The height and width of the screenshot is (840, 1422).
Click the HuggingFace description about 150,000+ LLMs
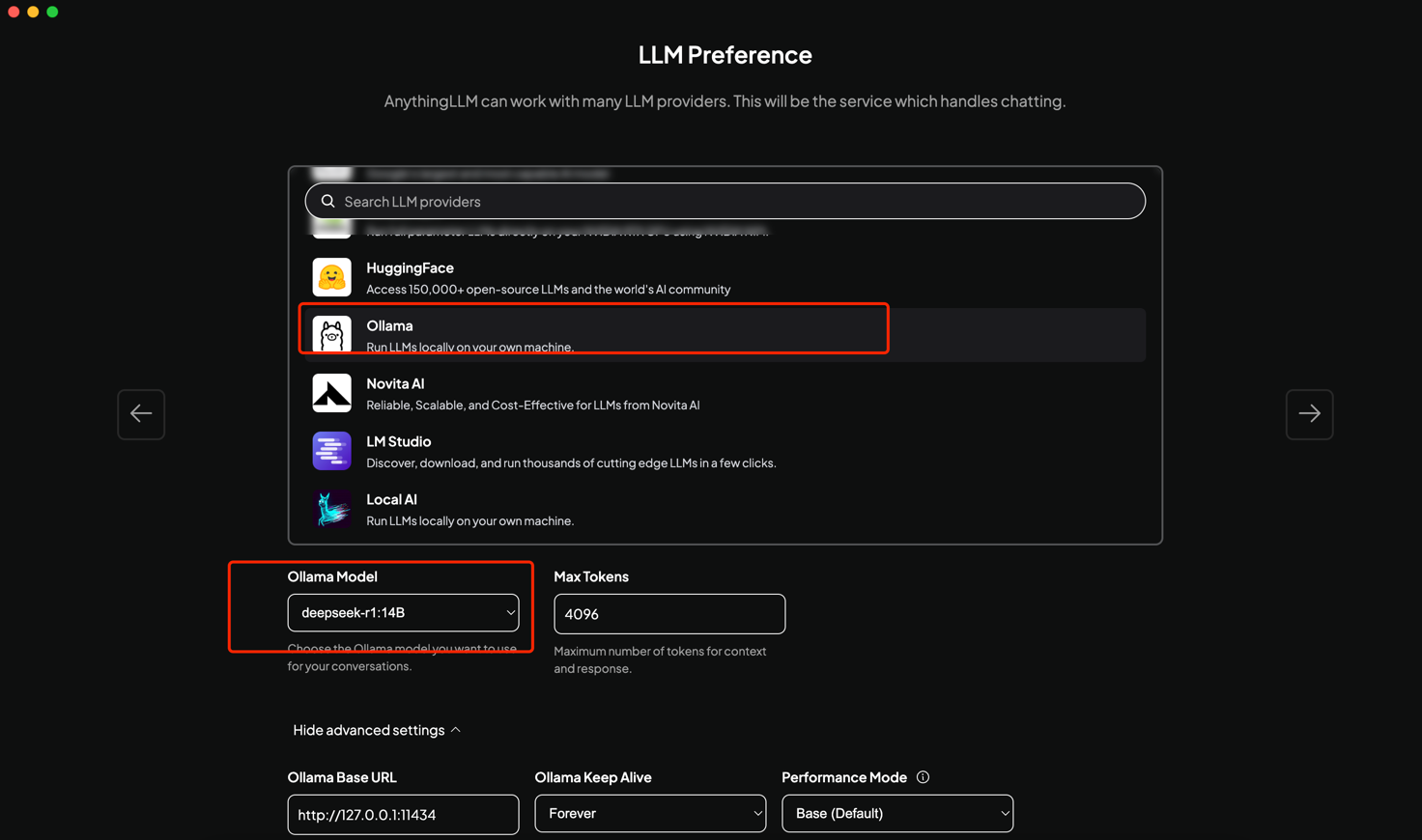[548, 289]
